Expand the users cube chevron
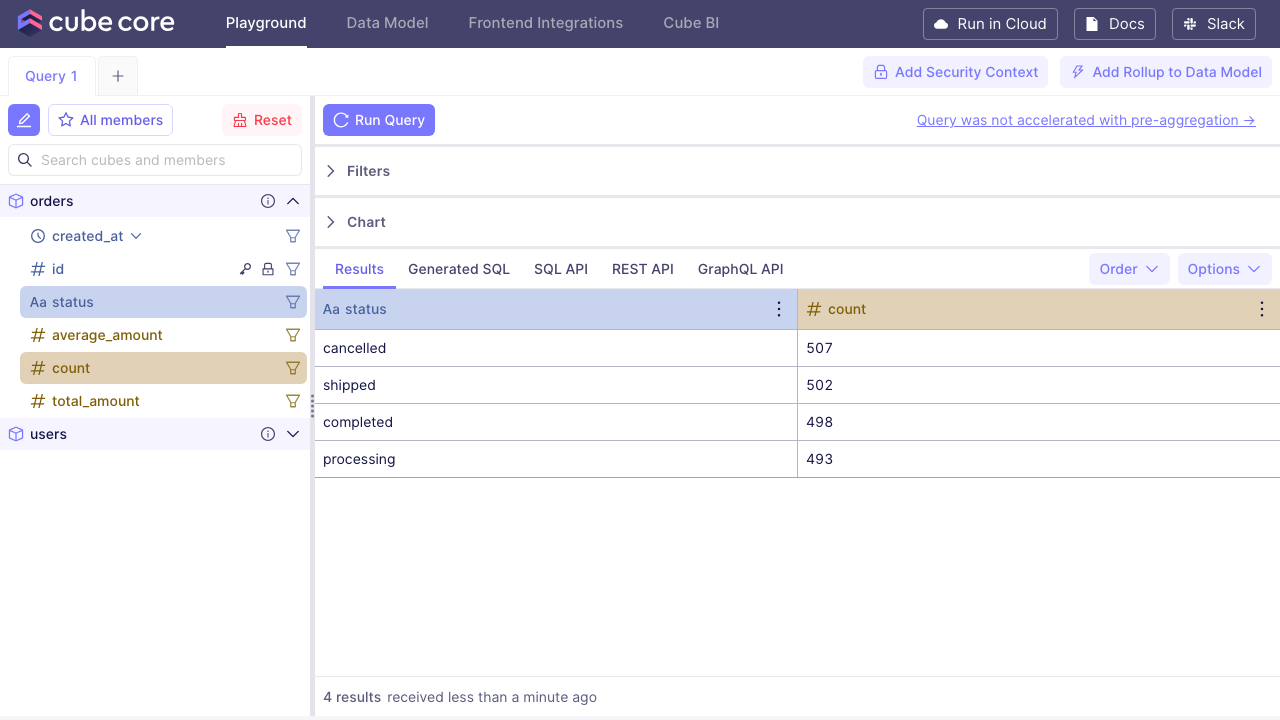Viewport: 1280px width, 720px height. [x=293, y=434]
